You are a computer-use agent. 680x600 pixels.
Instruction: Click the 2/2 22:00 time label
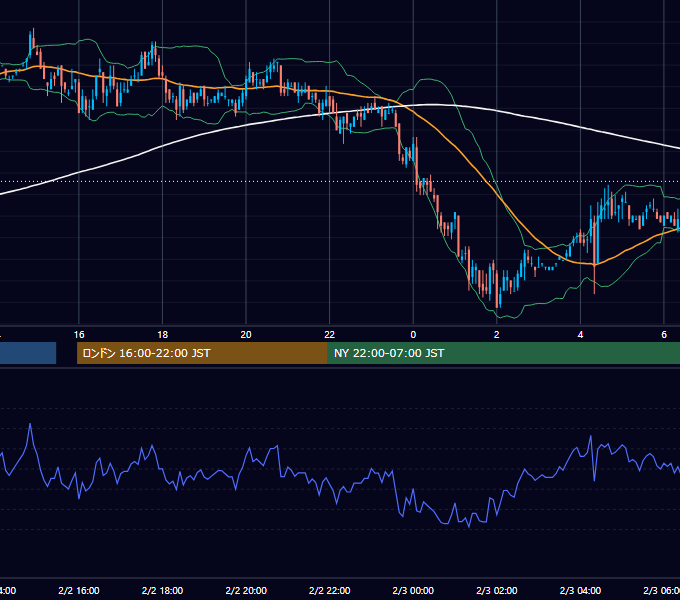[x=330, y=590]
